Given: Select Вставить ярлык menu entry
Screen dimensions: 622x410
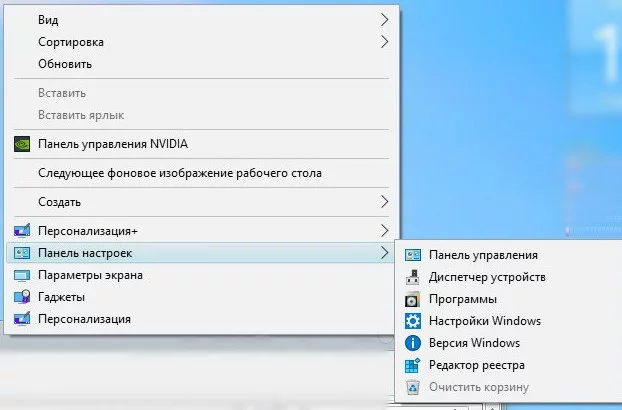Looking at the screenshot, I should [201, 115].
